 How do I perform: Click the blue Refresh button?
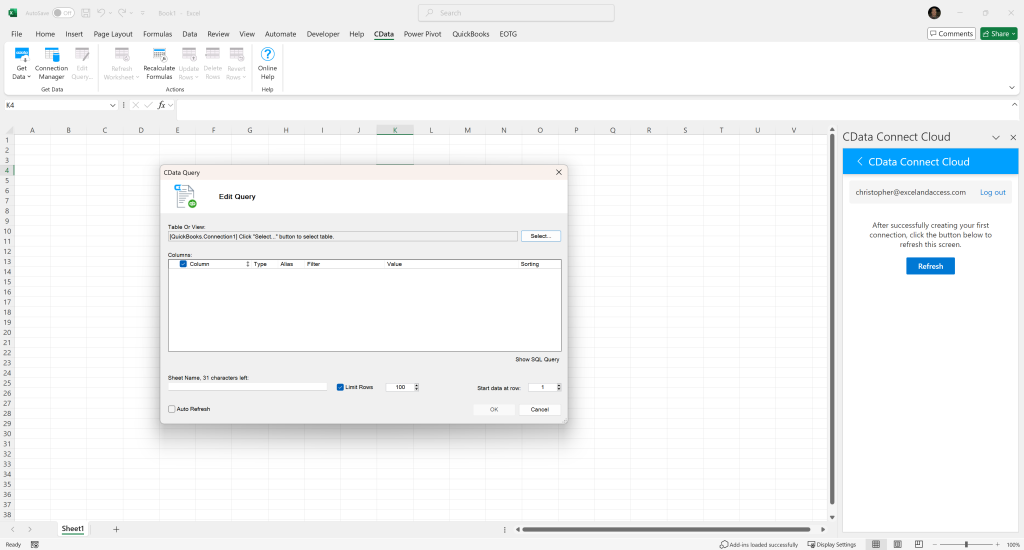[930, 266]
